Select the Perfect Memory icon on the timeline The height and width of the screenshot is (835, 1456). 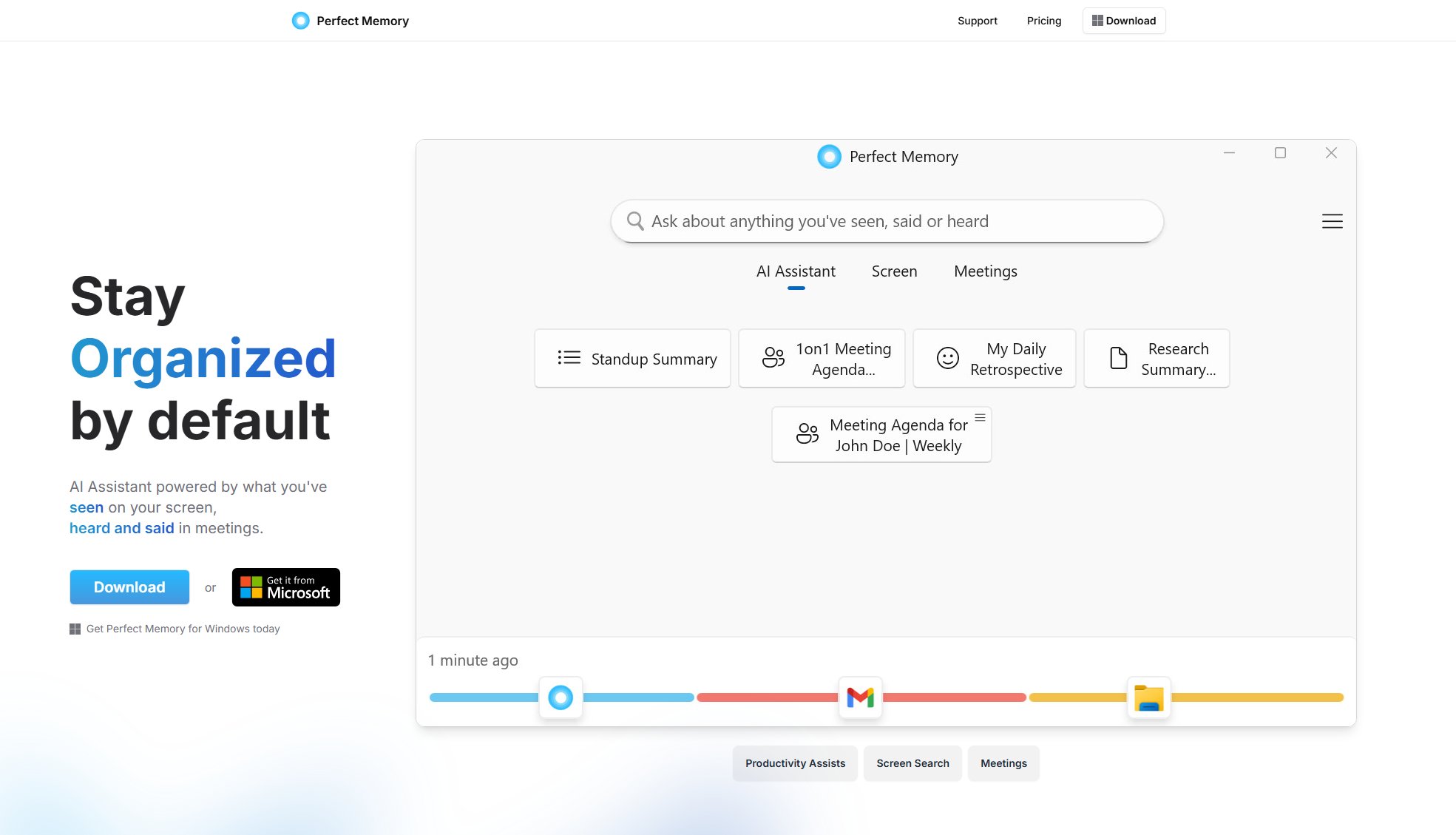[x=560, y=697]
